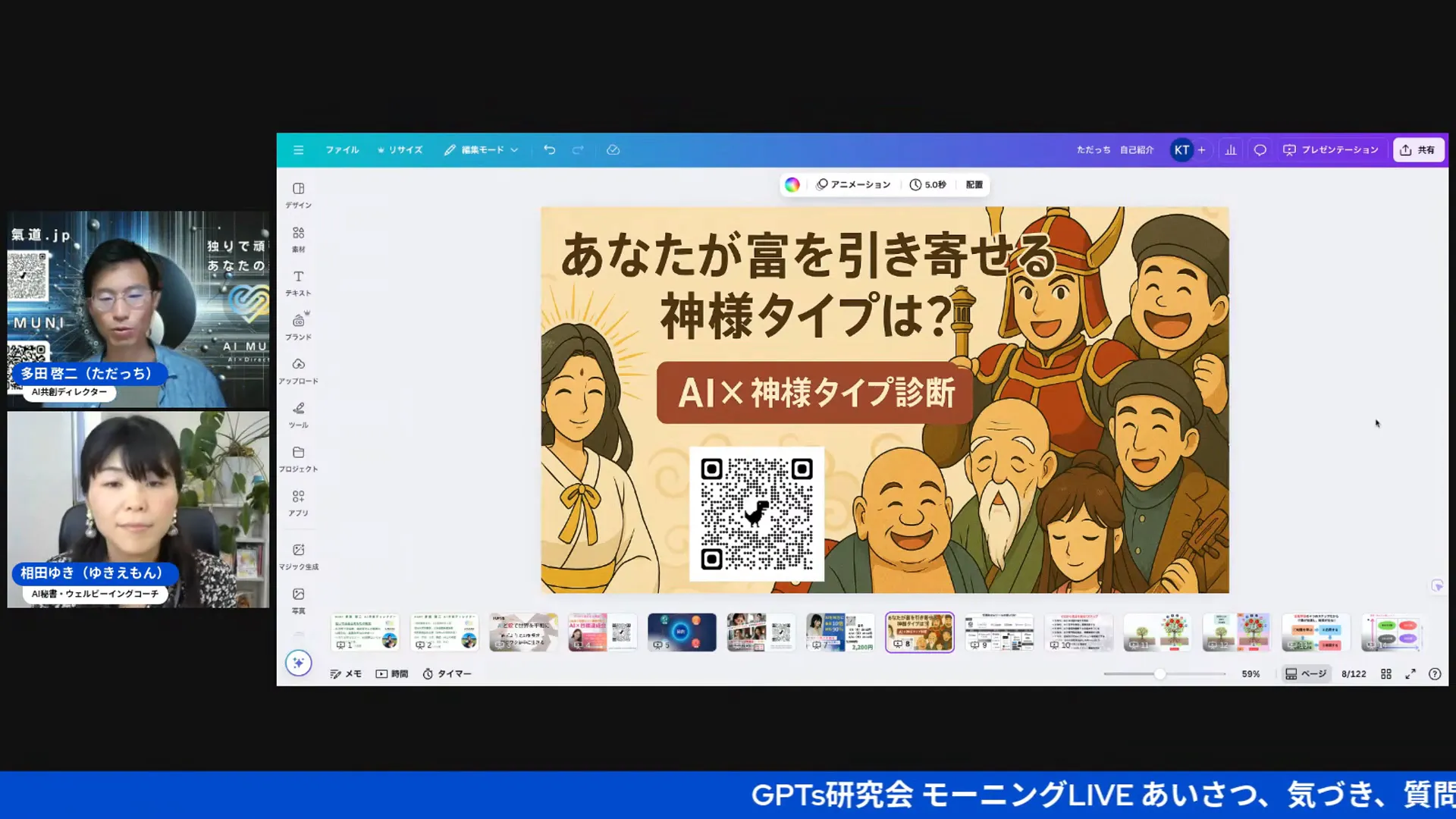Select the あなたが富を引き寄せる title text
This screenshot has width=1456, height=819.
(x=808, y=255)
